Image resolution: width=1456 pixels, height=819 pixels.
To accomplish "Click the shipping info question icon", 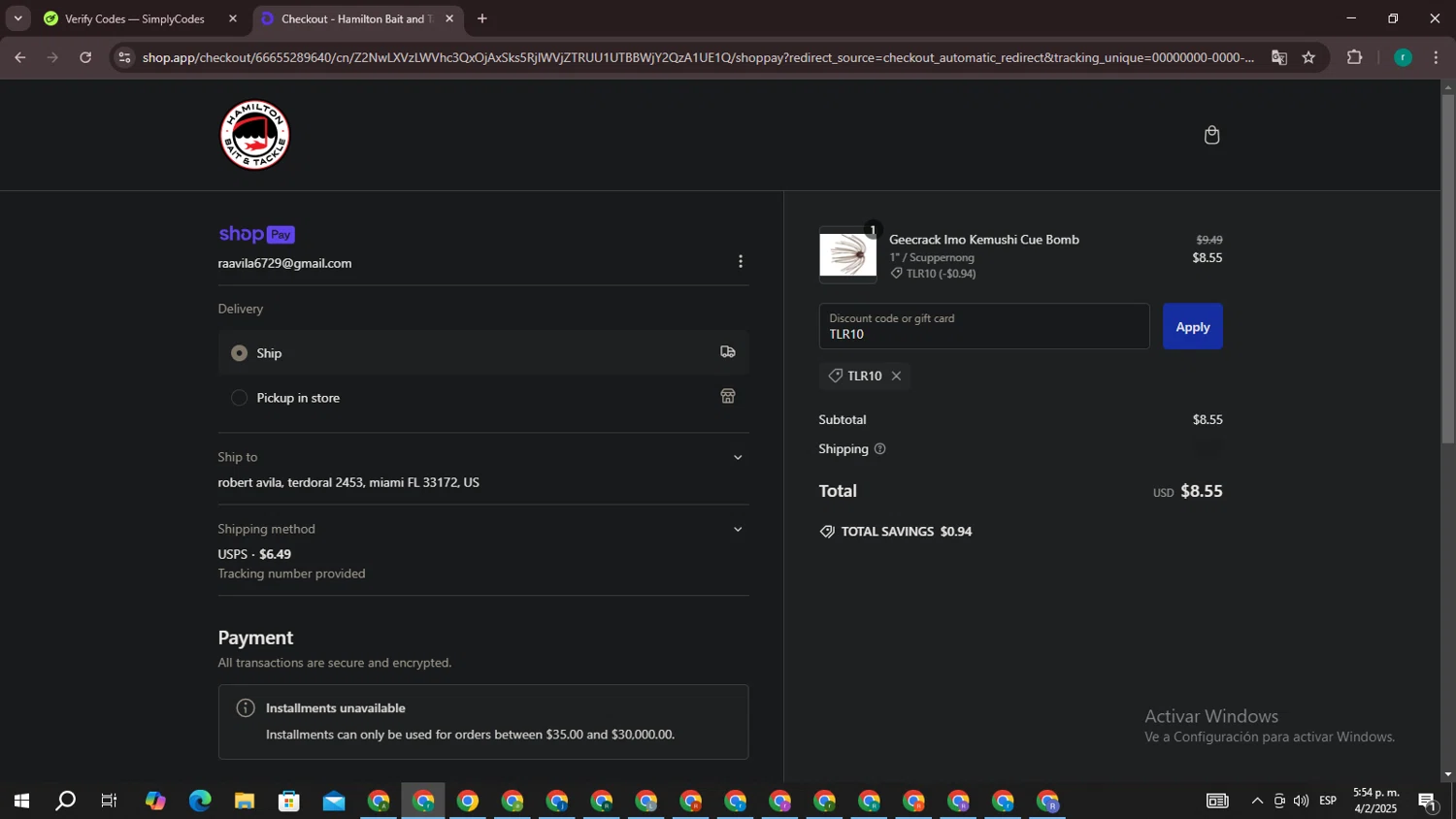I will tap(879, 448).
